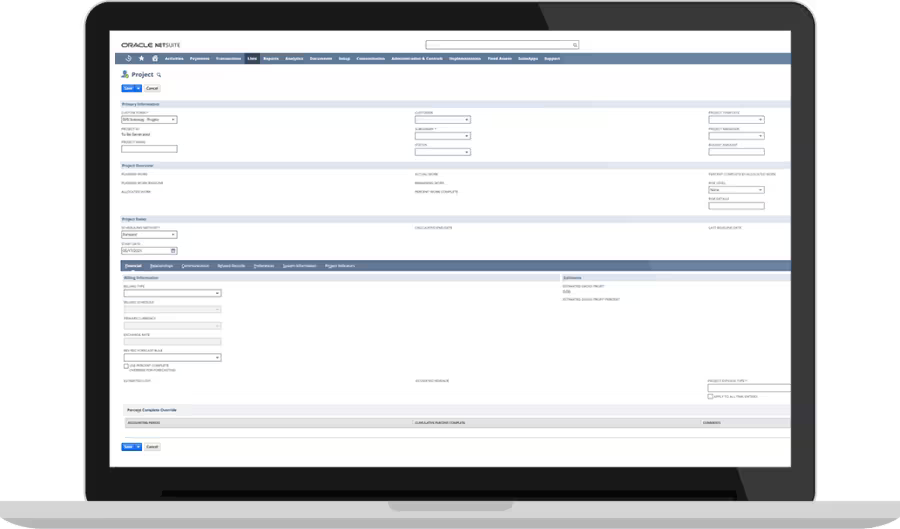Image resolution: width=900 pixels, height=529 pixels.
Task: Go to the Home icon
Action: [154, 59]
